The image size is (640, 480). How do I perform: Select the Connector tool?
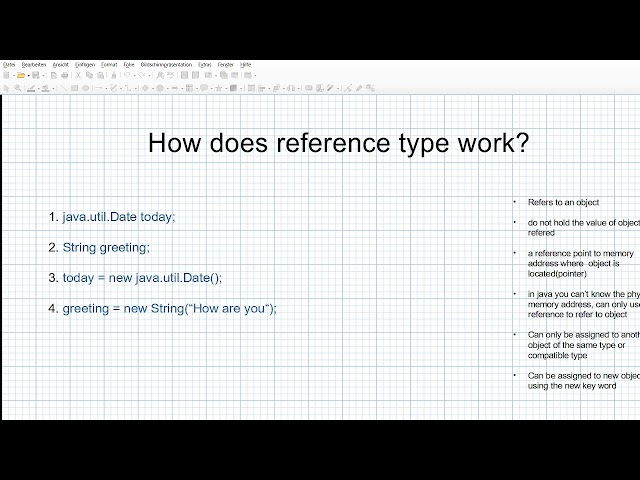pyautogui.click(x=128, y=88)
